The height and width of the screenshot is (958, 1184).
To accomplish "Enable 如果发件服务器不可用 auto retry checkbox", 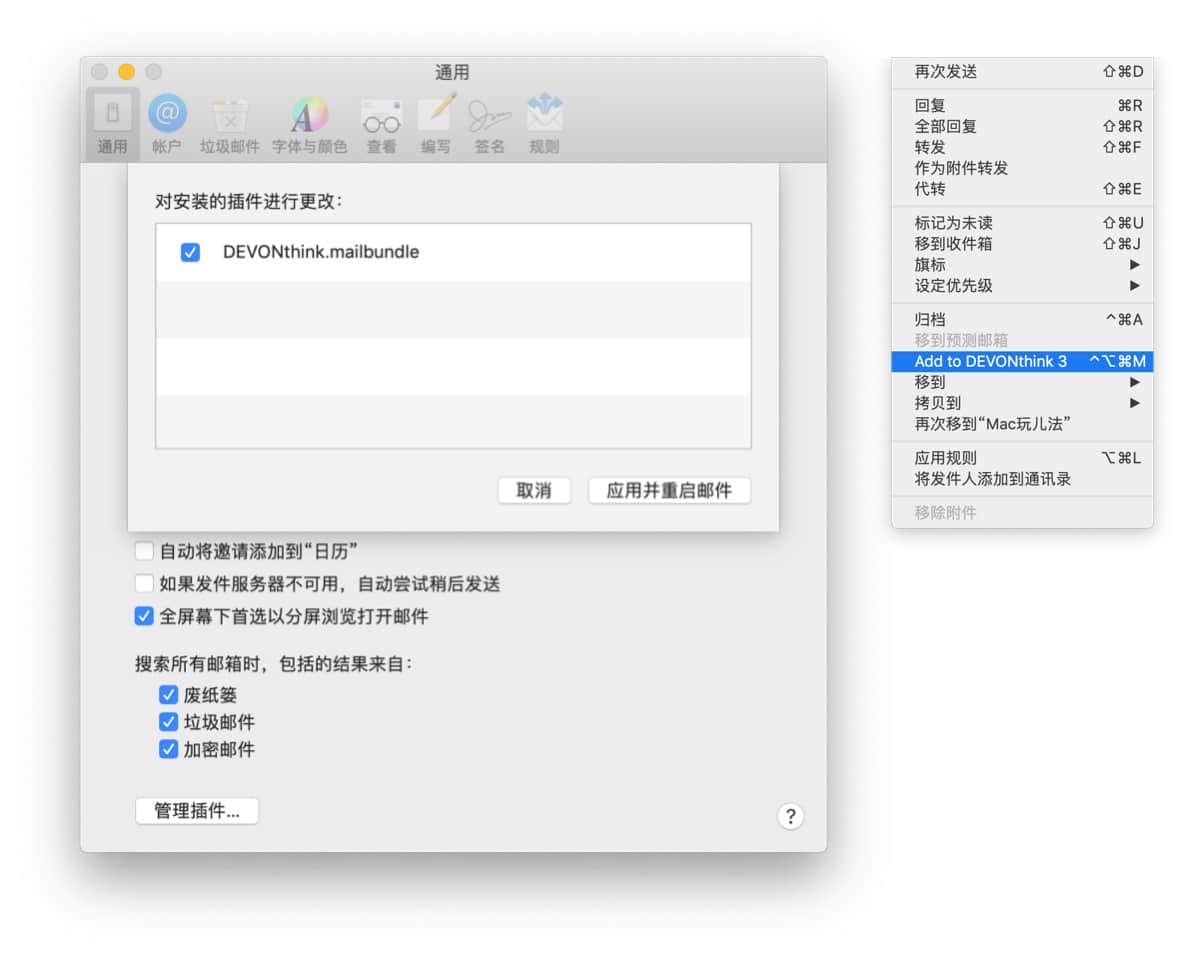I will (x=143, y=584).
